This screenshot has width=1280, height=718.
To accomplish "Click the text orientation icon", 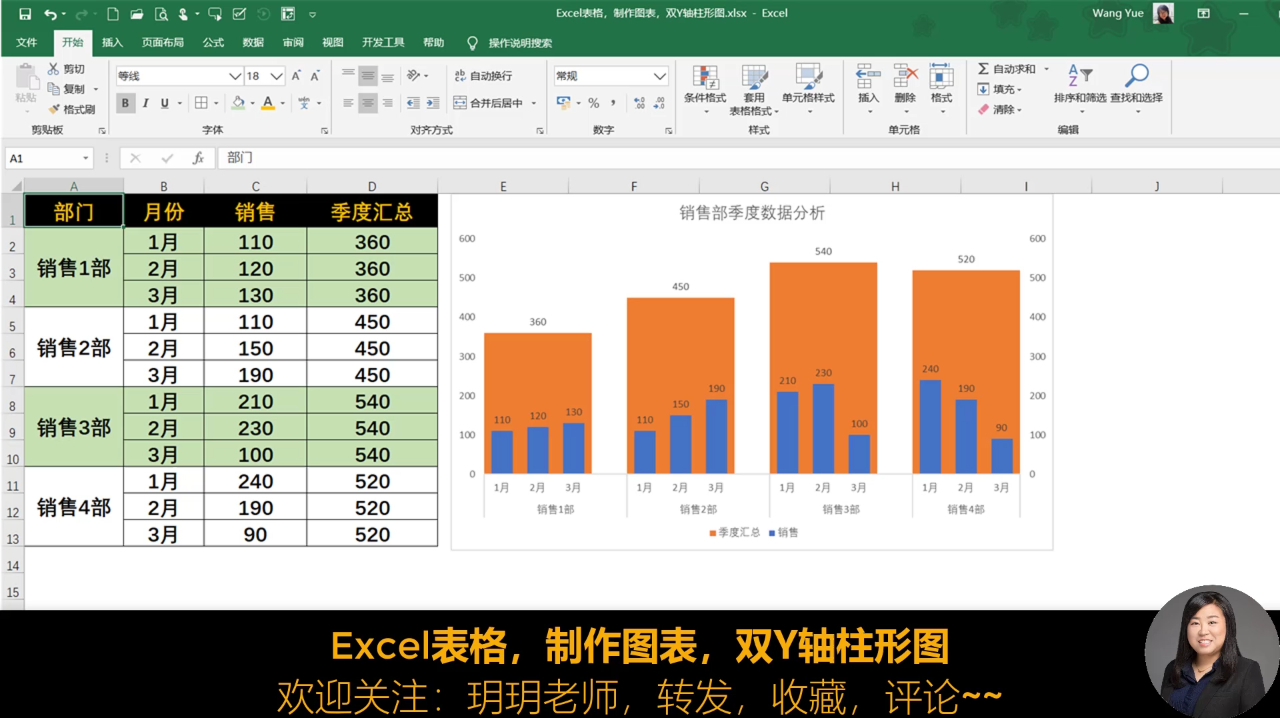I will 414,76.
